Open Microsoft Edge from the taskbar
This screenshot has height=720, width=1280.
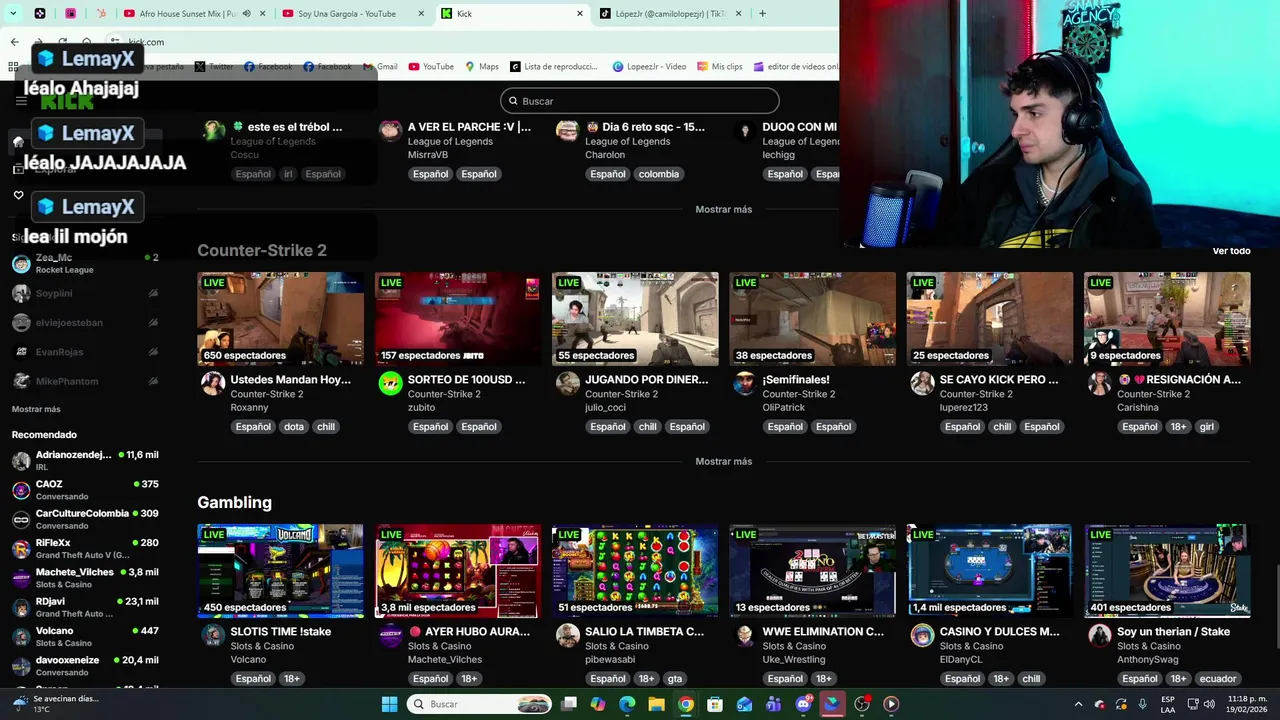coord(627,704)
